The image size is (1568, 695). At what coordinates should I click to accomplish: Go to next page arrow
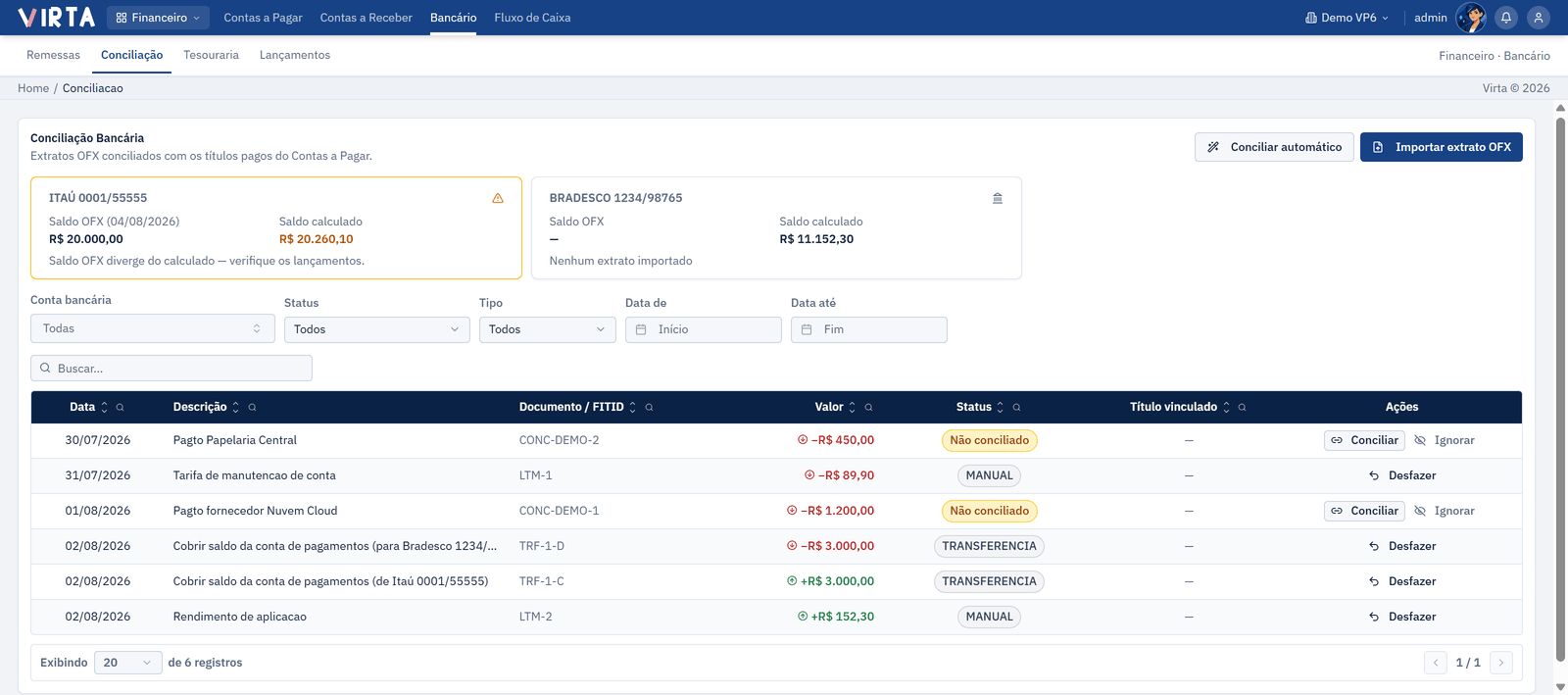(1500, 663)
